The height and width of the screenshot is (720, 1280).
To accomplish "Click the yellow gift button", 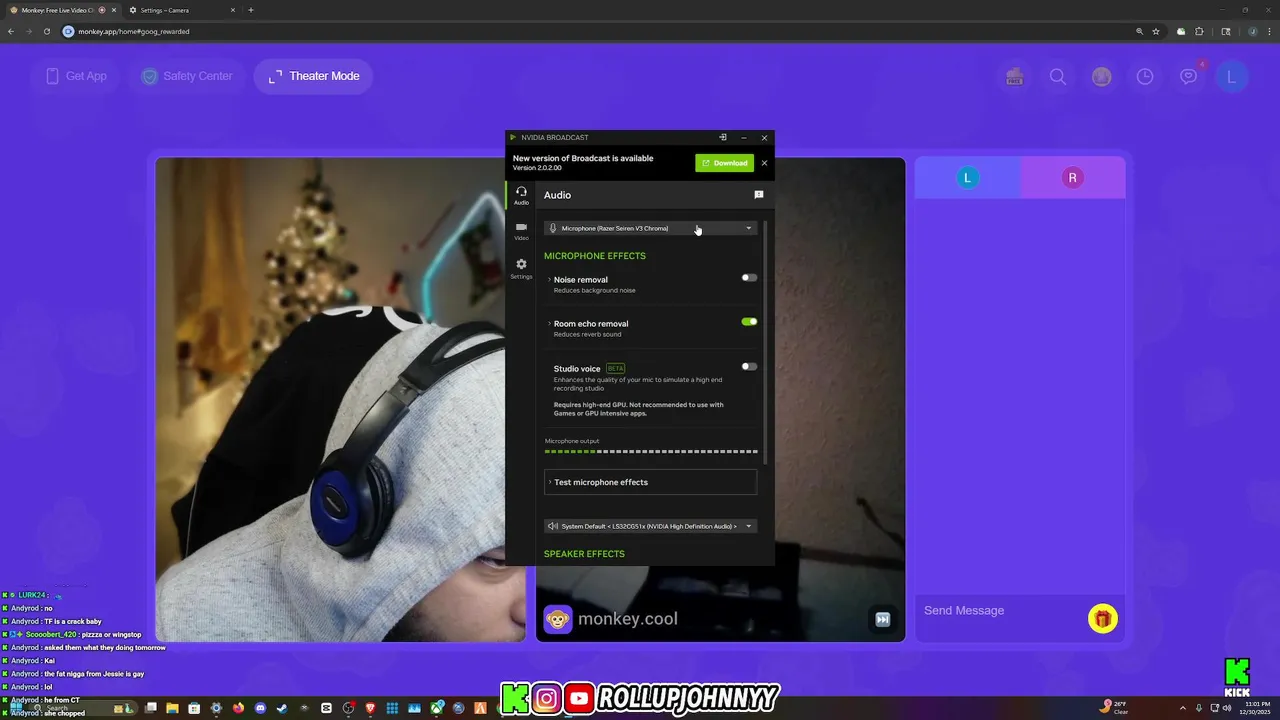I will pyautogui.click(x=1103, y=619).
